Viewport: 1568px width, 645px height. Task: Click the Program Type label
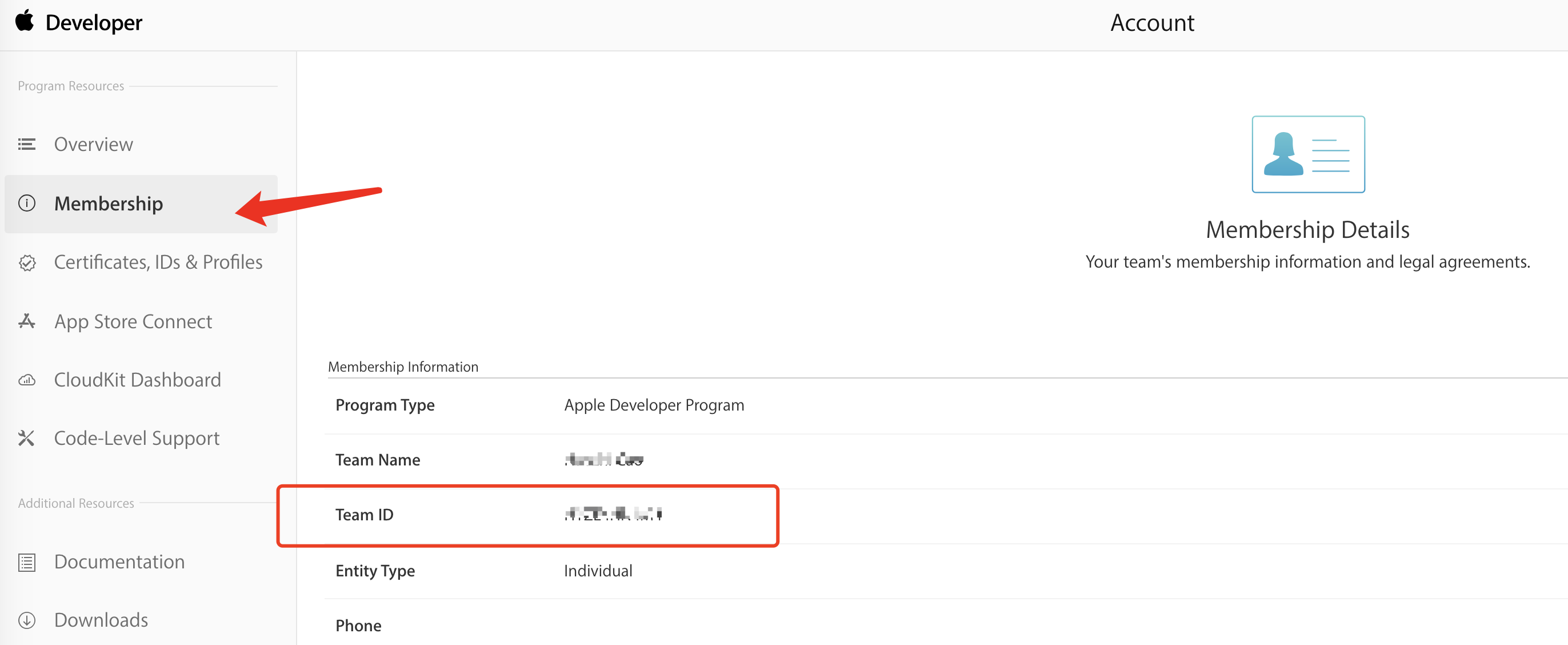385,405
